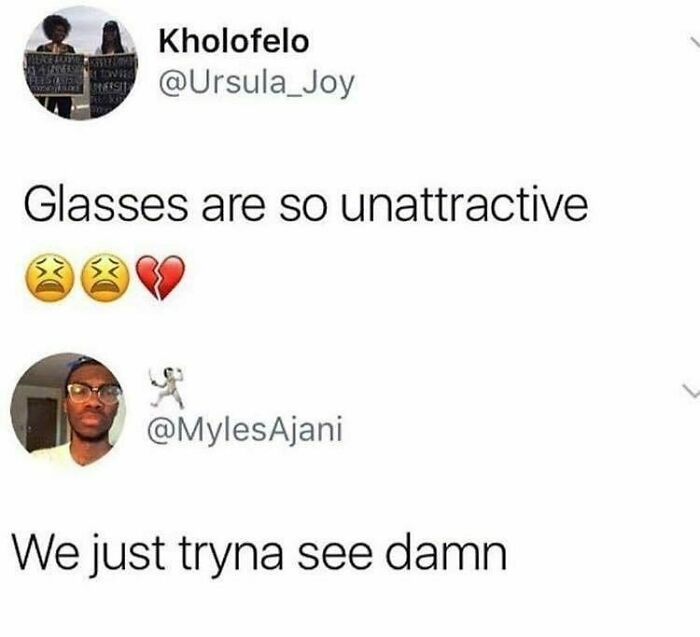
Task: Expand the options chevron on Kholofelo's tweet
Action: 695,43
